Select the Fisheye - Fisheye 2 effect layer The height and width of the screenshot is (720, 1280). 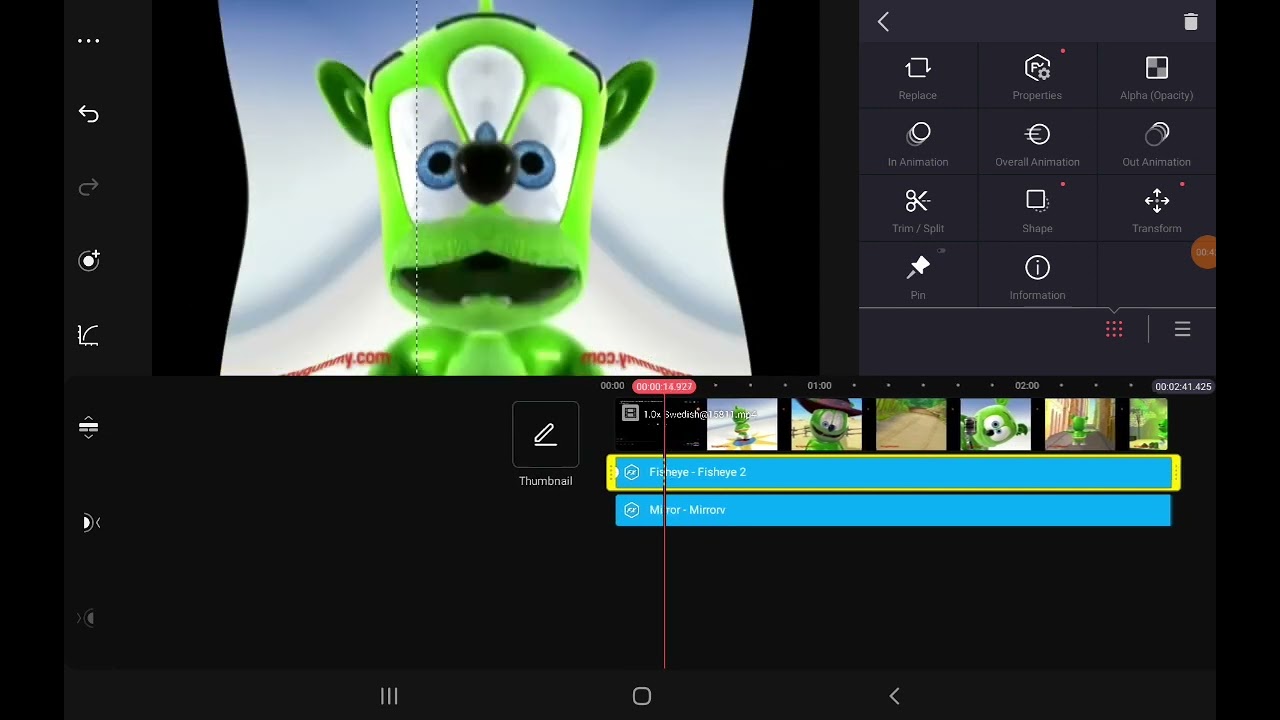click(x=893, y=472)
